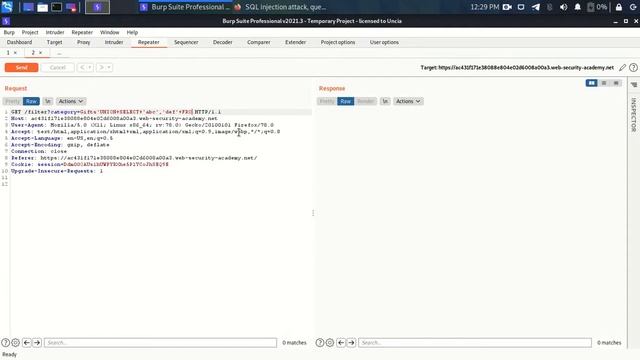Switch response view to Raw
The width and height of the screenshot is (640, 360).
[345, 101]
